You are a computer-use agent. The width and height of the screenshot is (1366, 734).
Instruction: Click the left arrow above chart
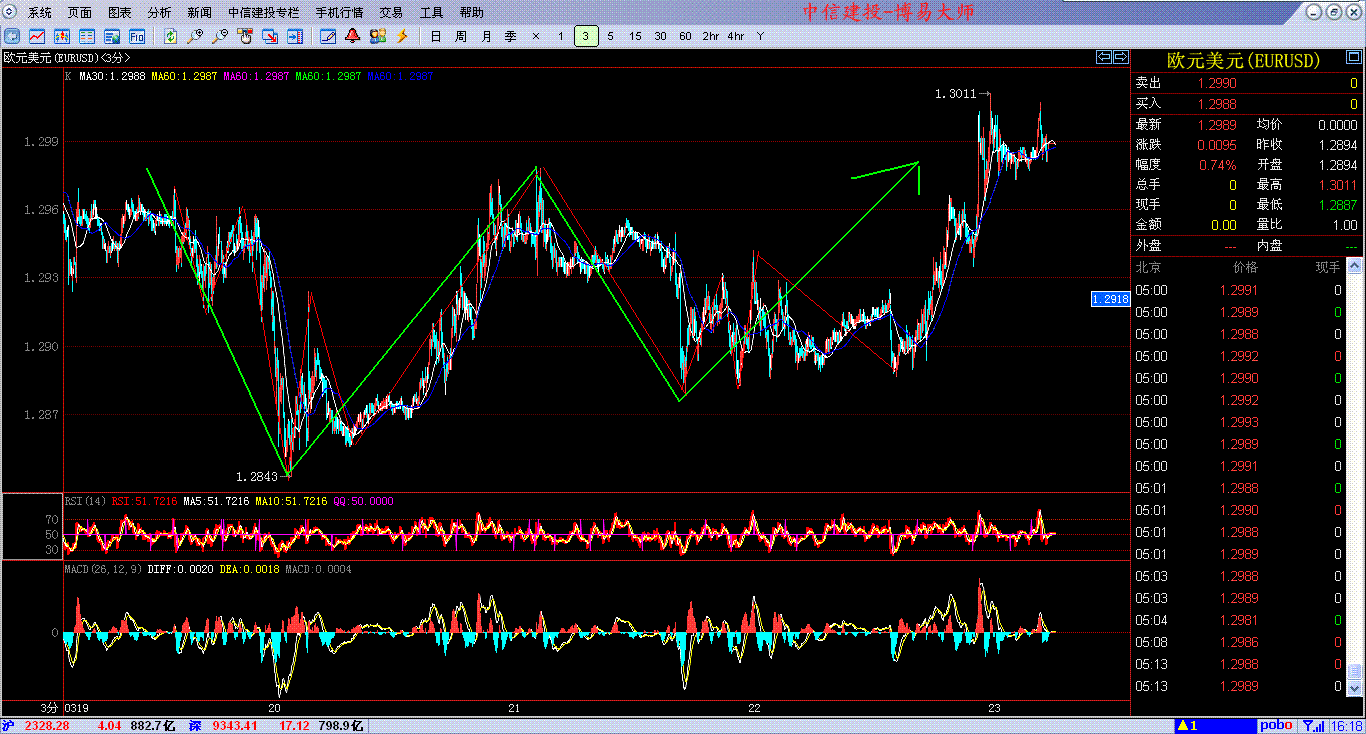click(1104, 57)
